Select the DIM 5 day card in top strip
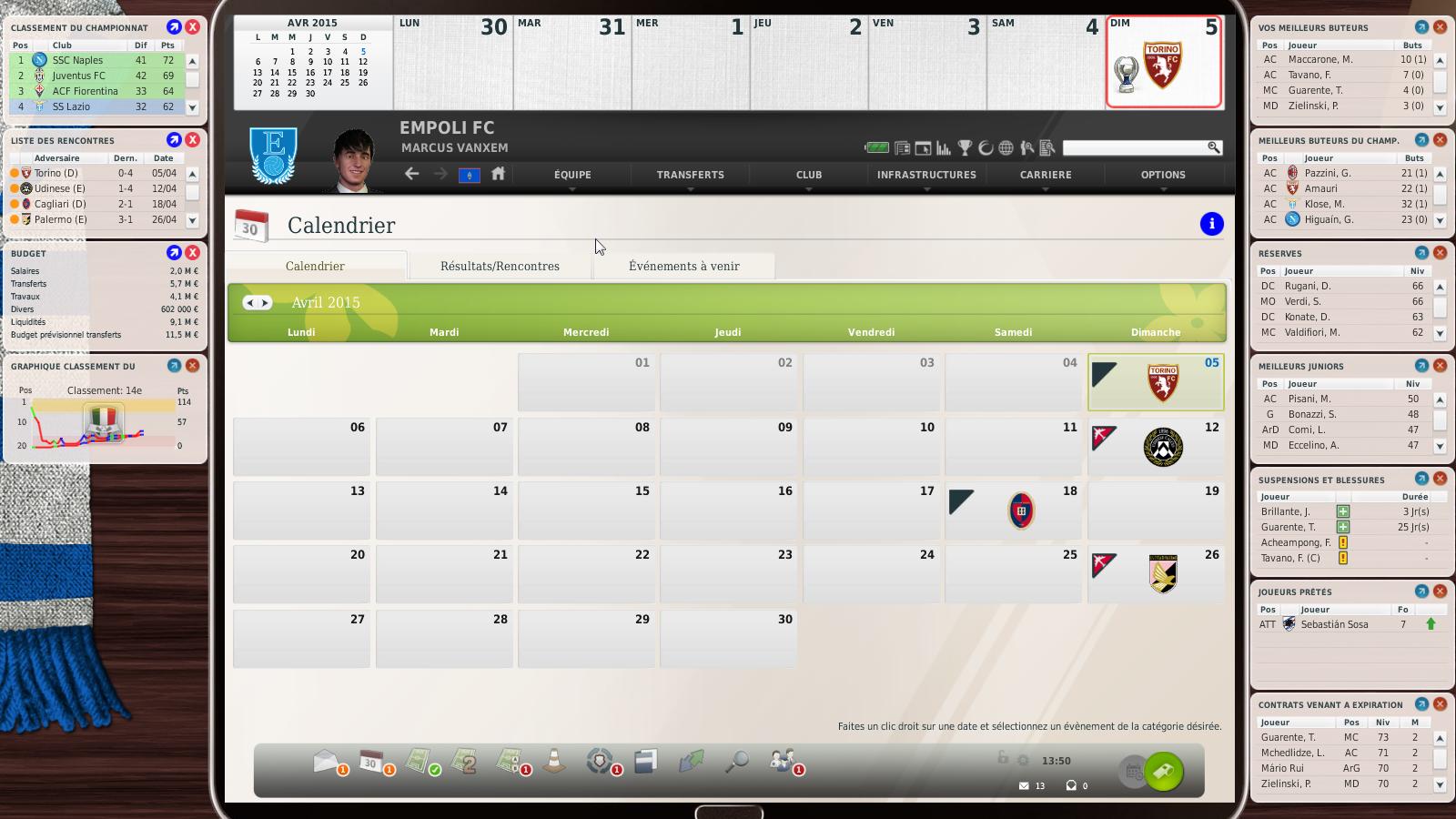Viewport: 1456px width, 819px height. click(1164, 62)
